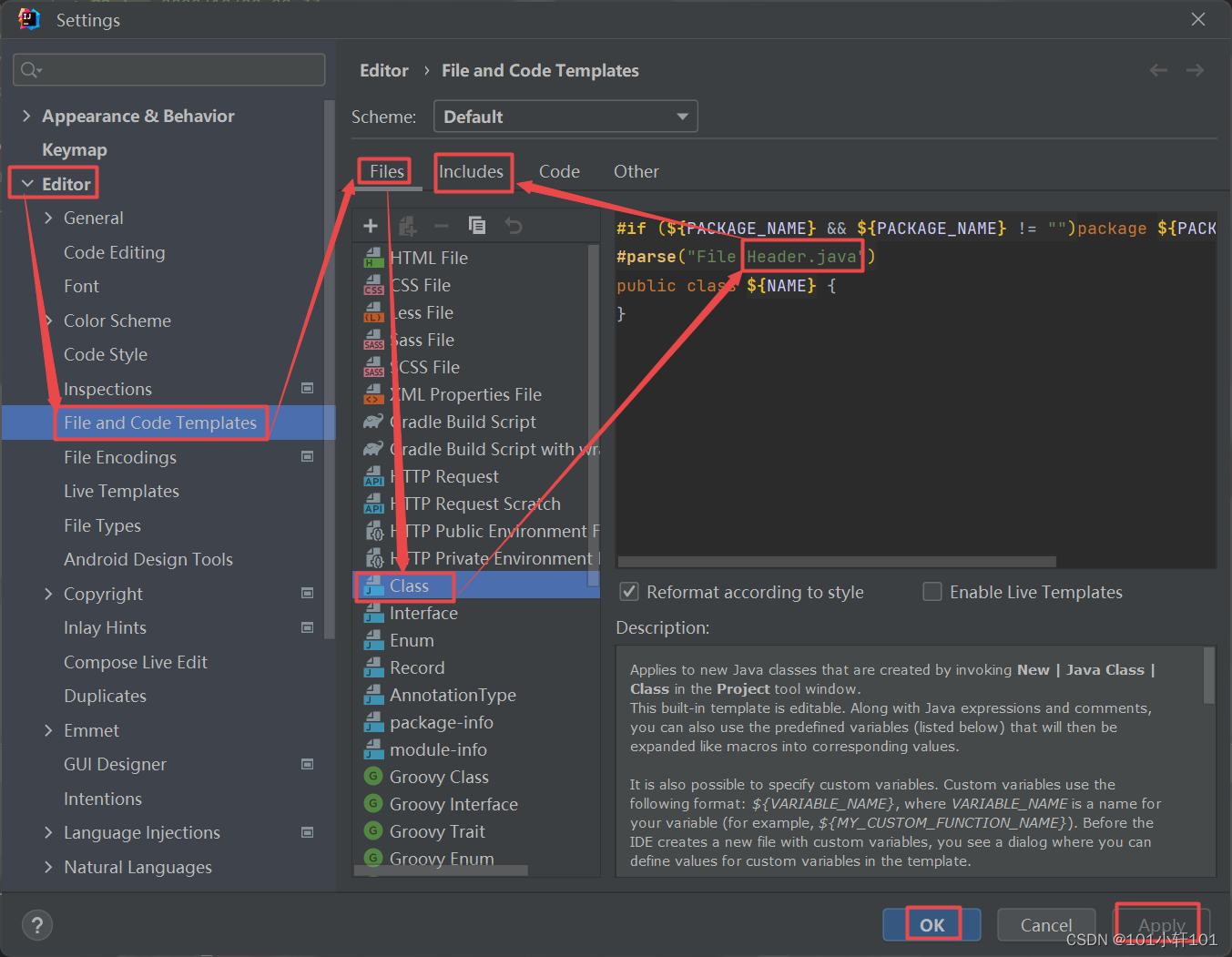Switch to the Includes tab
1232x957 pixels.
click(x=471, y=171)
